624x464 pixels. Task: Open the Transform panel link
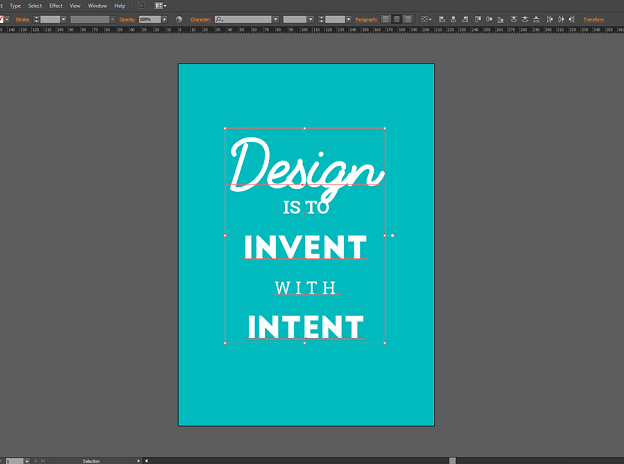593,19
